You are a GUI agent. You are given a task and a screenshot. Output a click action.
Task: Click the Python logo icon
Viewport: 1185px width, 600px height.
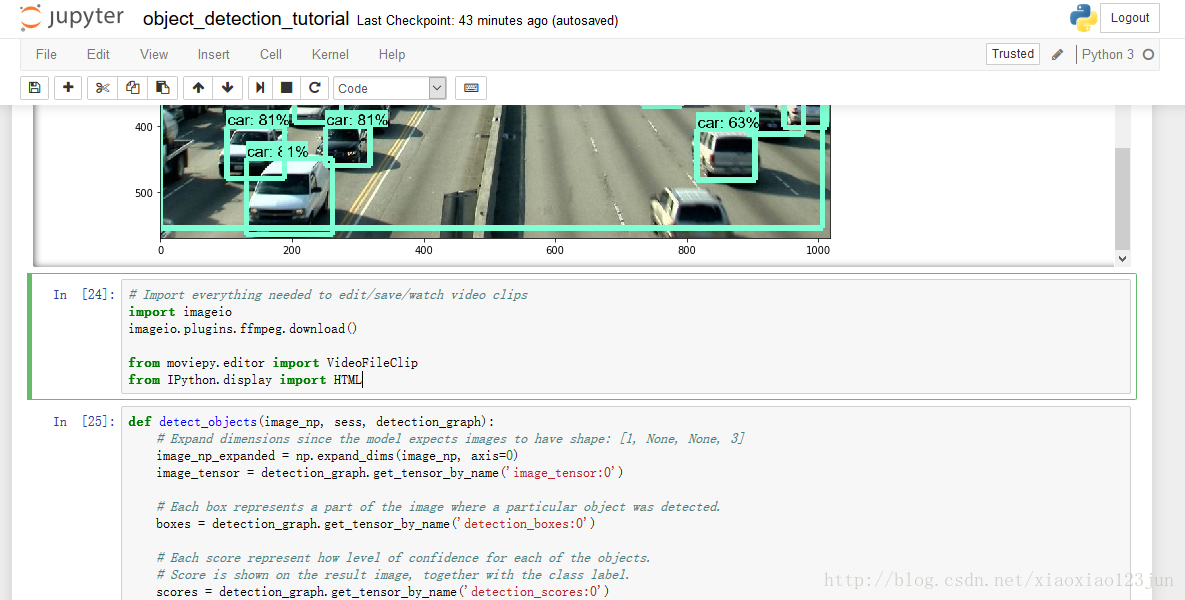(x=1083, y=18)
